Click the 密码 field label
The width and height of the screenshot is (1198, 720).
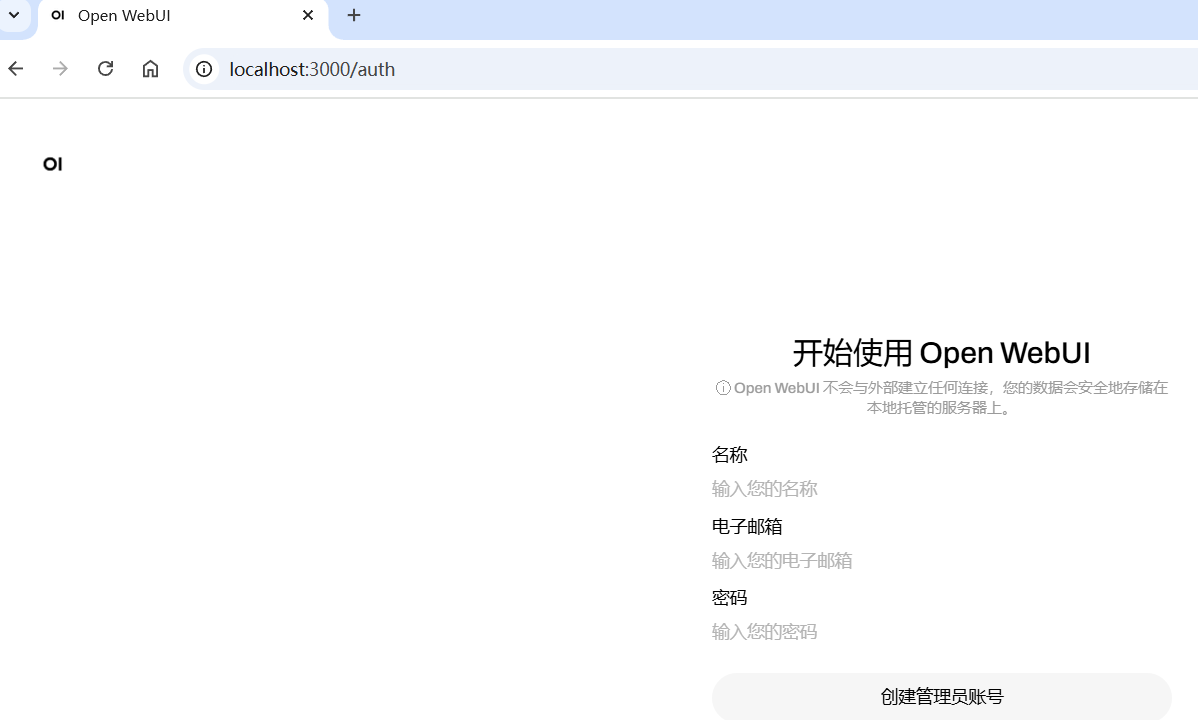(x=730, y=598)
